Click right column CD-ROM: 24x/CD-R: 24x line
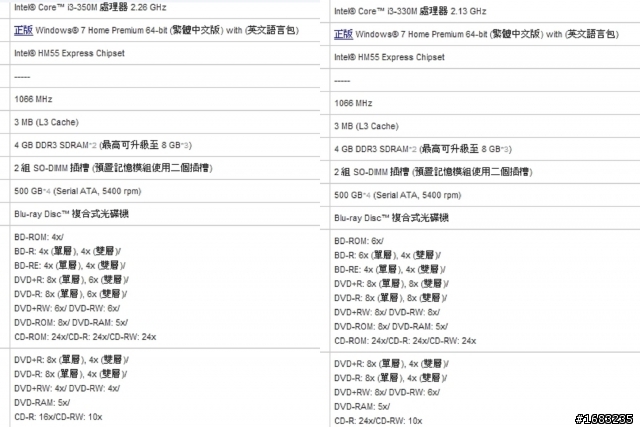 [x=405, y=341]
